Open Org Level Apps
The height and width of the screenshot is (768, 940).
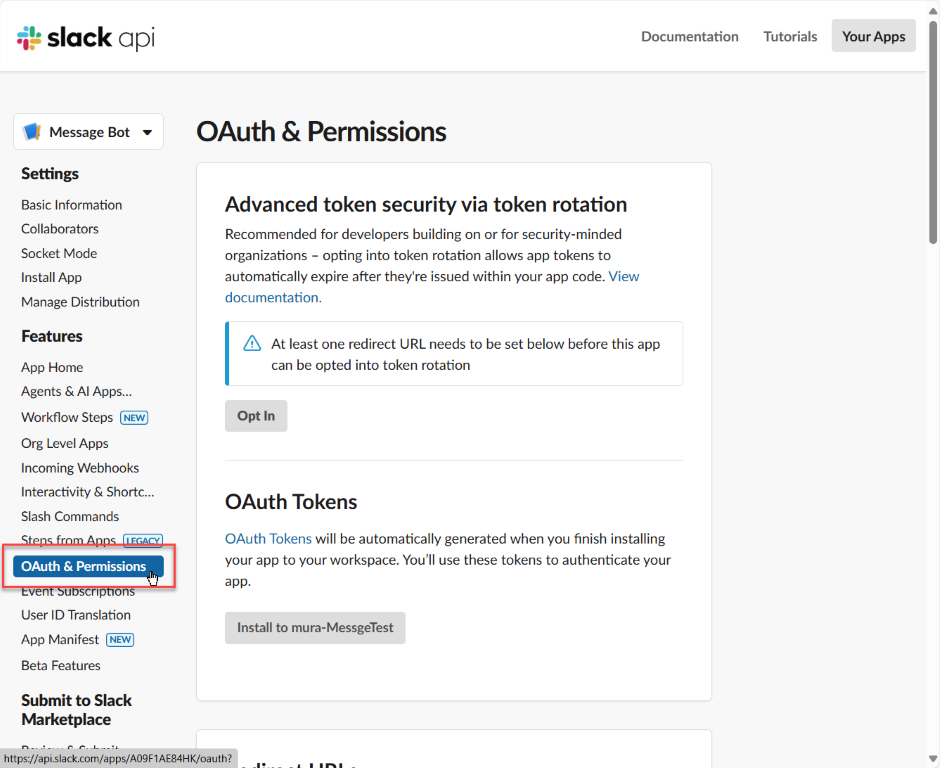tap(65, 444)
